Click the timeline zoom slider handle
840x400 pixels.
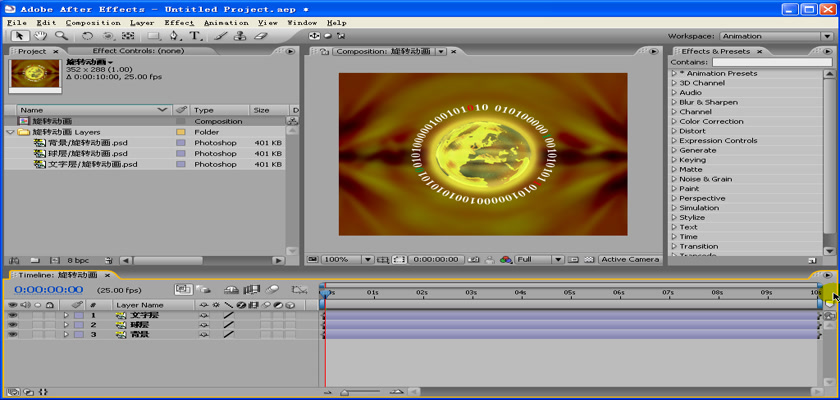(x=344, y=393)
